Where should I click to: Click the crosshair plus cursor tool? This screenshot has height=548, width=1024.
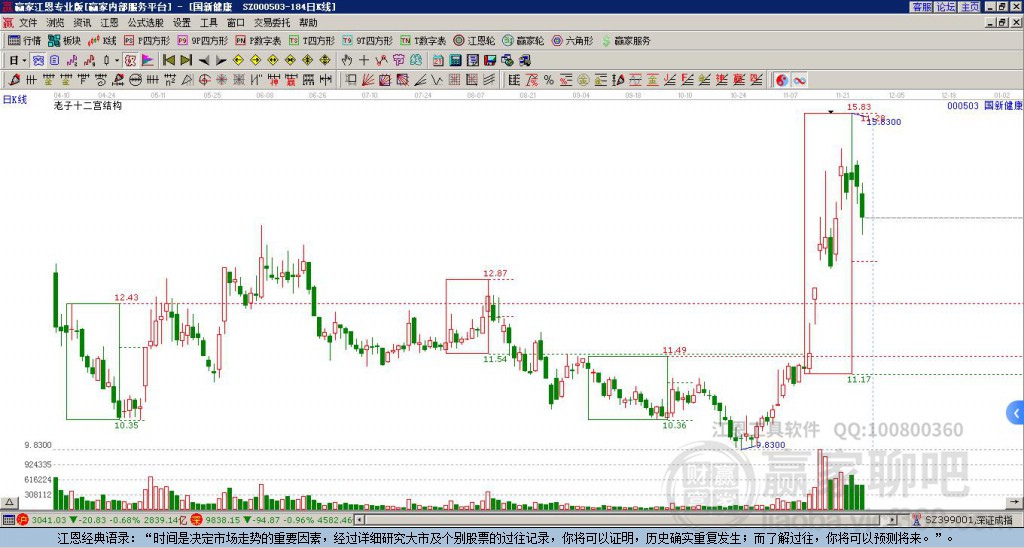[363, 60]
